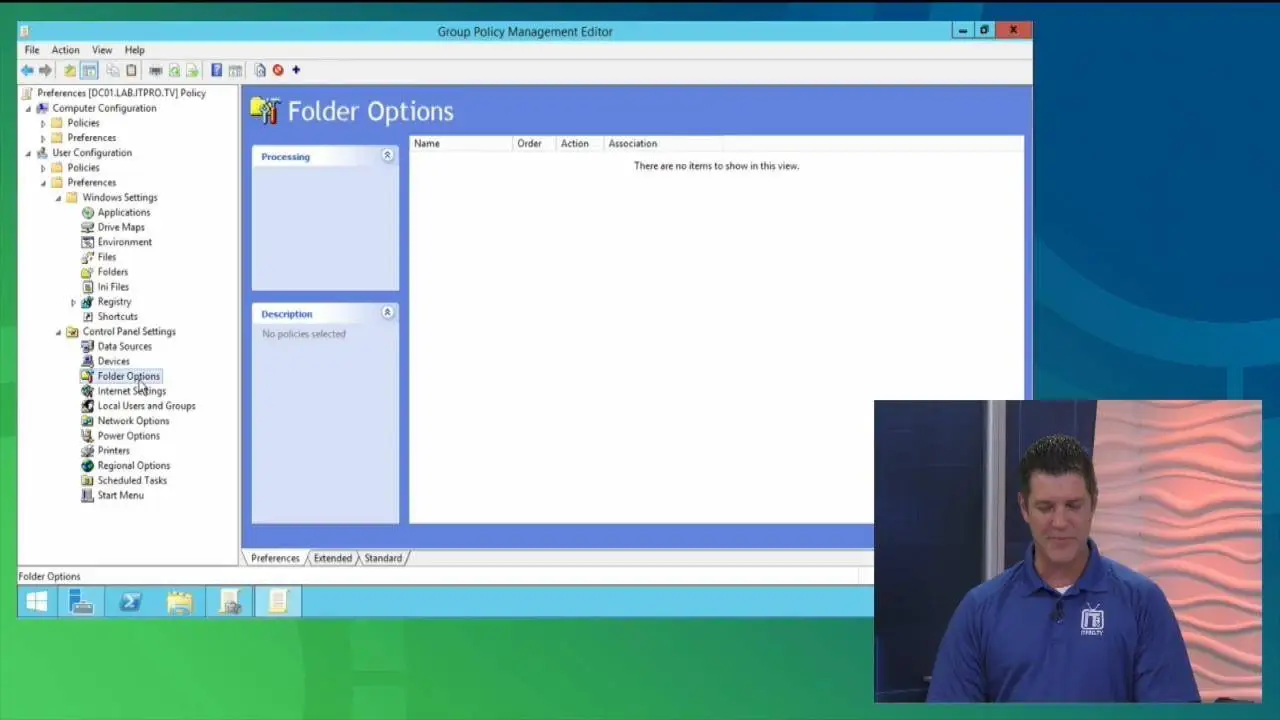Click the large Folder Options header icon
Image resolution: width=1280 pixels, height=720 pixels.
[x=265, y=110]
